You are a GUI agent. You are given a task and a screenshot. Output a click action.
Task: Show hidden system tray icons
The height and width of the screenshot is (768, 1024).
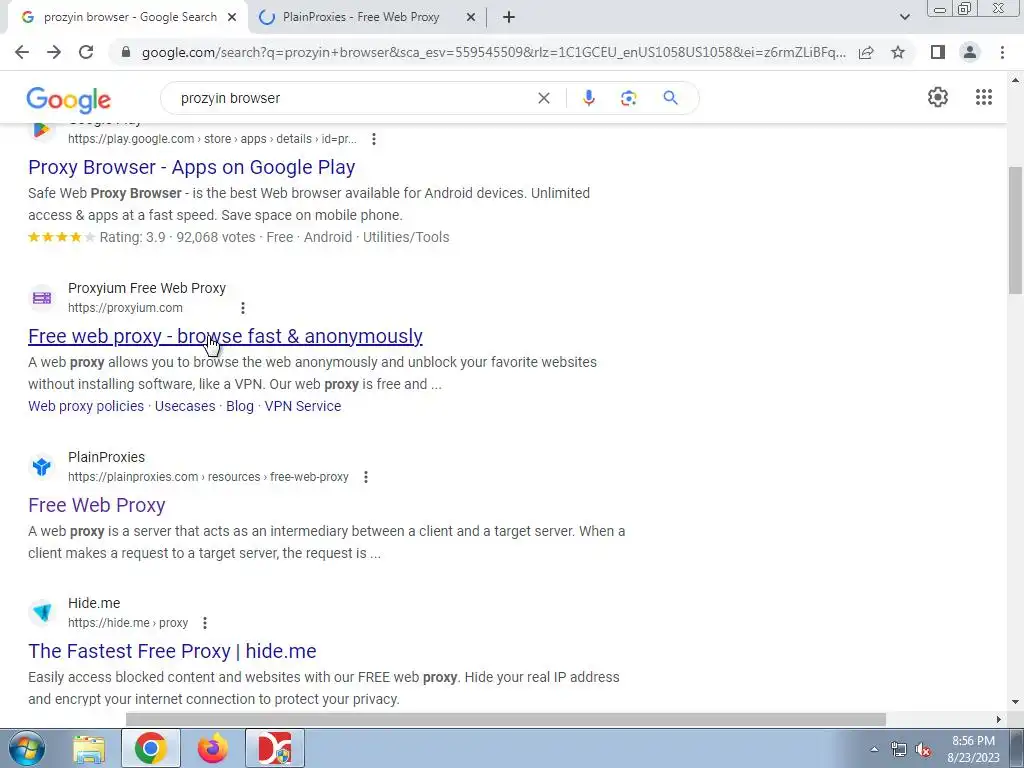(x=874, y=750)
